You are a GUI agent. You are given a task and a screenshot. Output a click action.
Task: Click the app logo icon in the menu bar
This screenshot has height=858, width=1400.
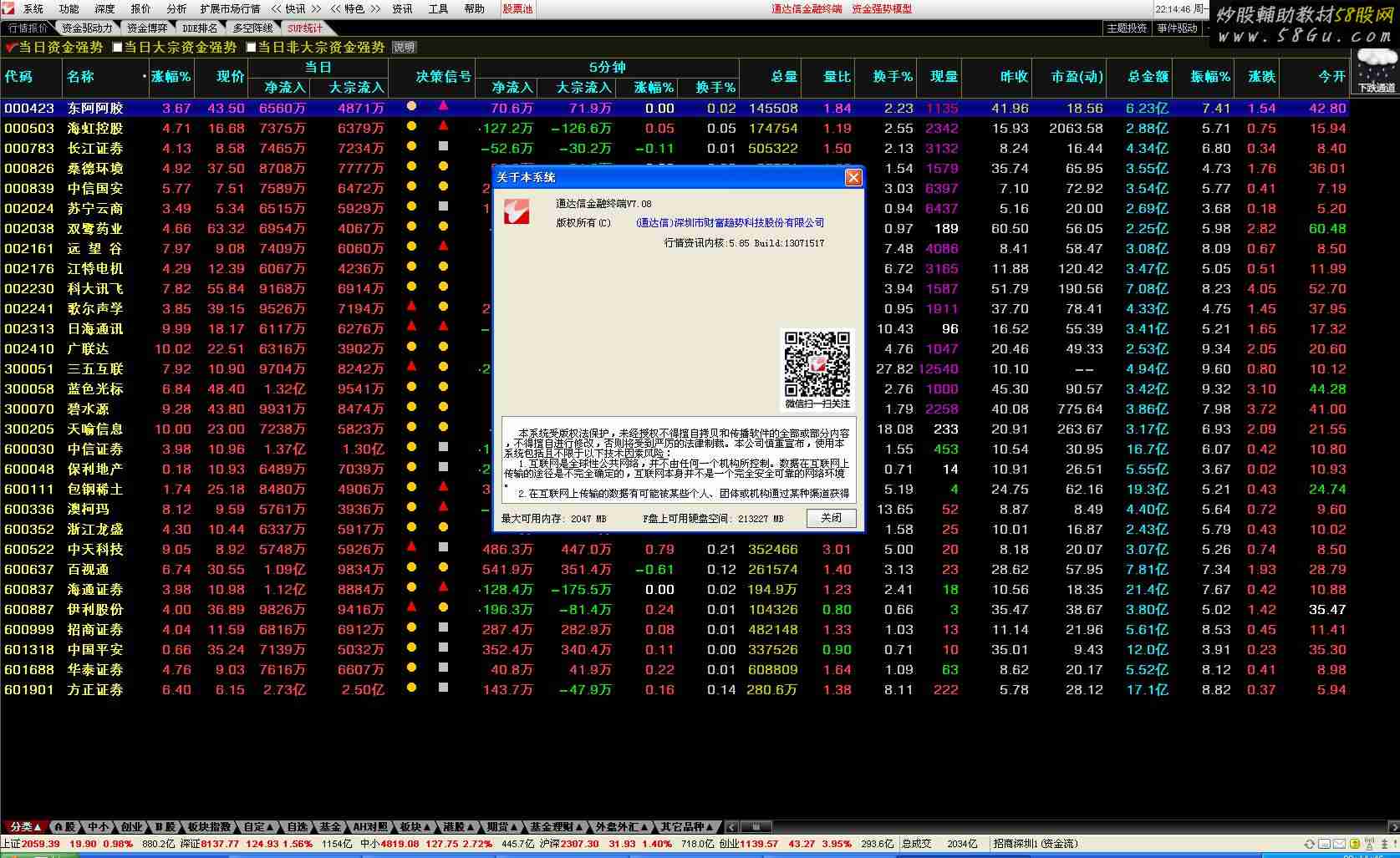click(x=8, y=8)
